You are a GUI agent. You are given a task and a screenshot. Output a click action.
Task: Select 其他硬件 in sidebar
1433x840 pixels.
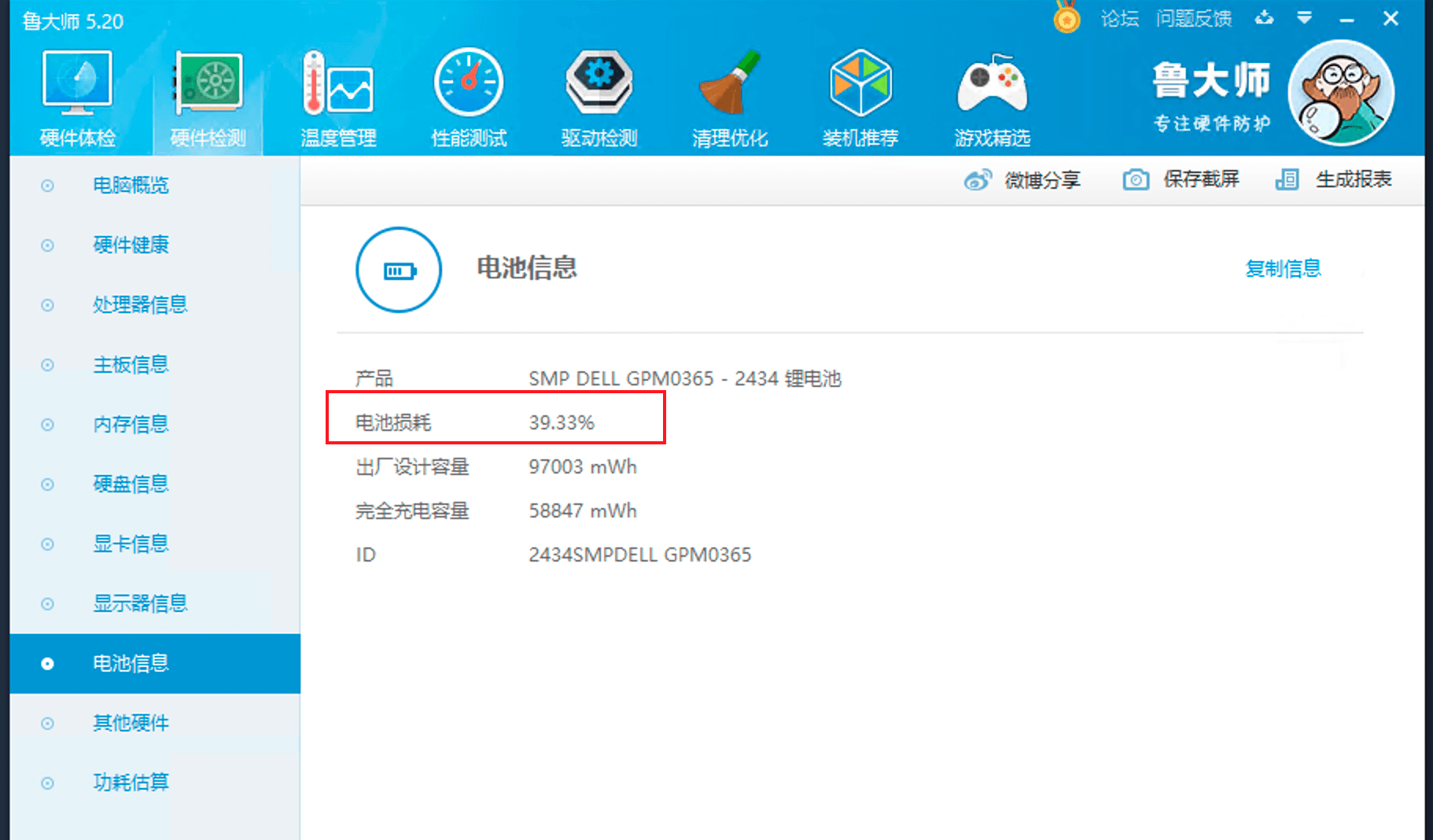click(155, 724)
